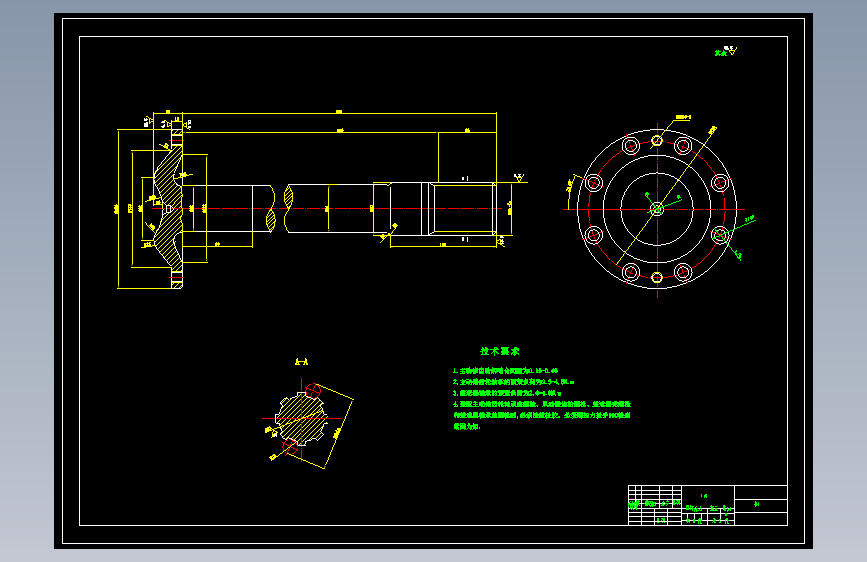Select the A-A section view label
867x562 pixels.
click(x=301, y=362)
